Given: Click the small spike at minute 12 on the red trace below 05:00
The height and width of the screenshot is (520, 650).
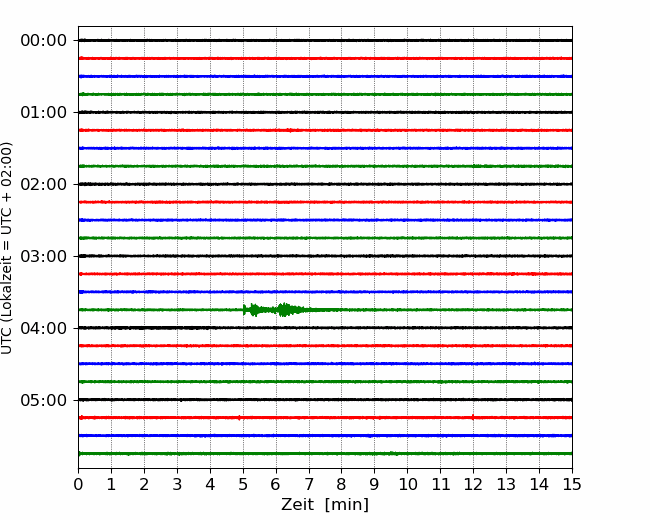Looking at the screenshot, I should [x=473, y=417].
